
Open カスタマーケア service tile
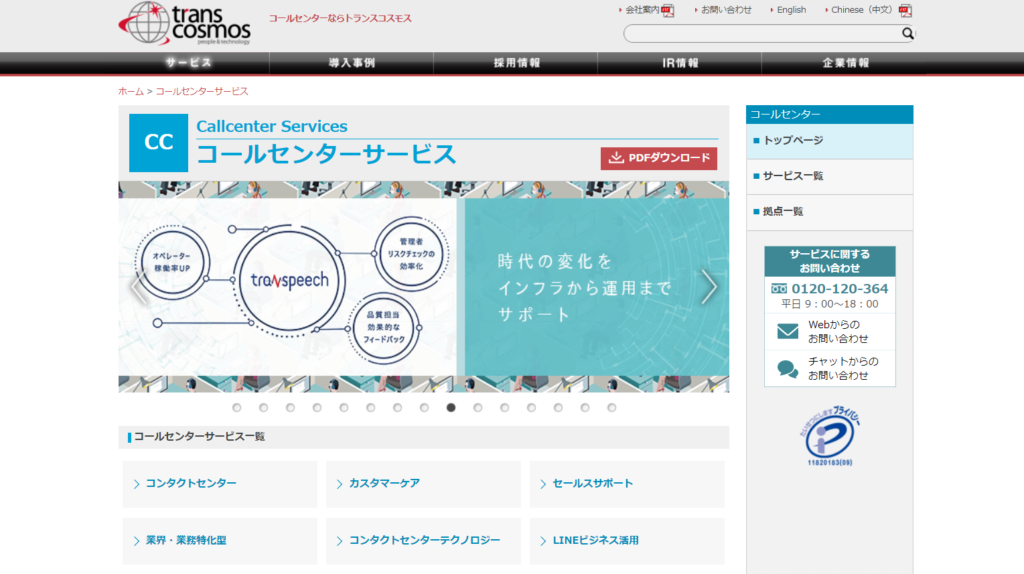point(423,484)
